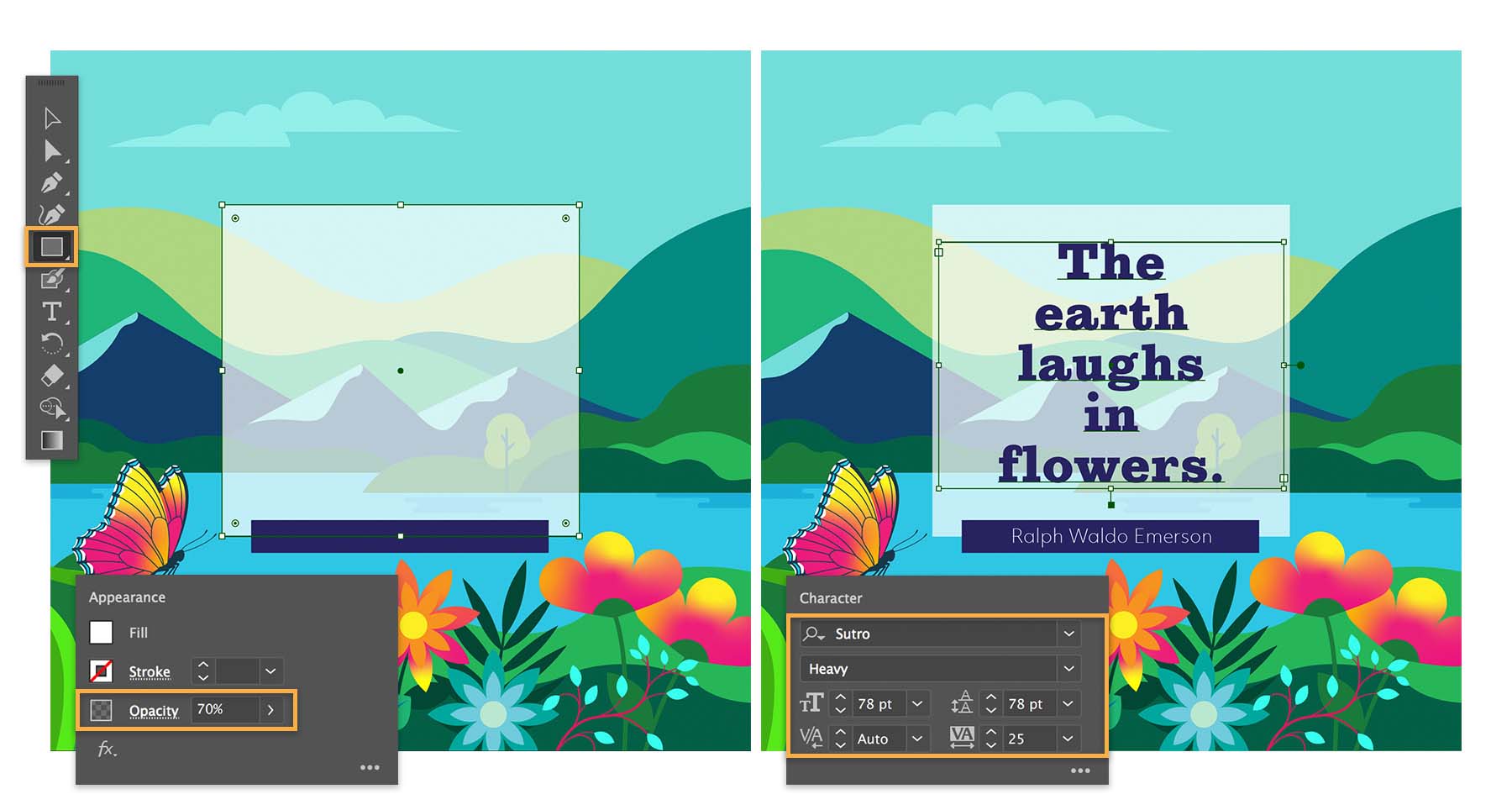The width and height of the screenshot is (1512, 810).
Task: Click the center point of selected rectangle
Action: click(401, 371)
